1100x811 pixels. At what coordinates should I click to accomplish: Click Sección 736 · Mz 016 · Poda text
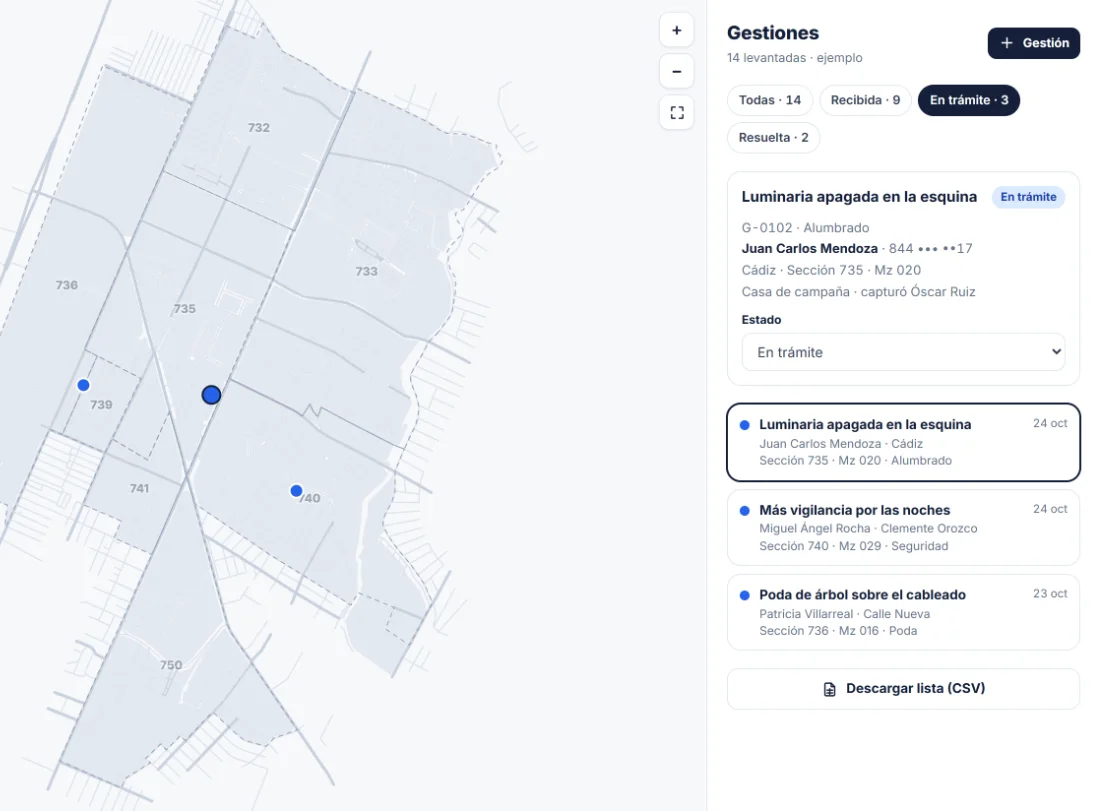(838, 631)
